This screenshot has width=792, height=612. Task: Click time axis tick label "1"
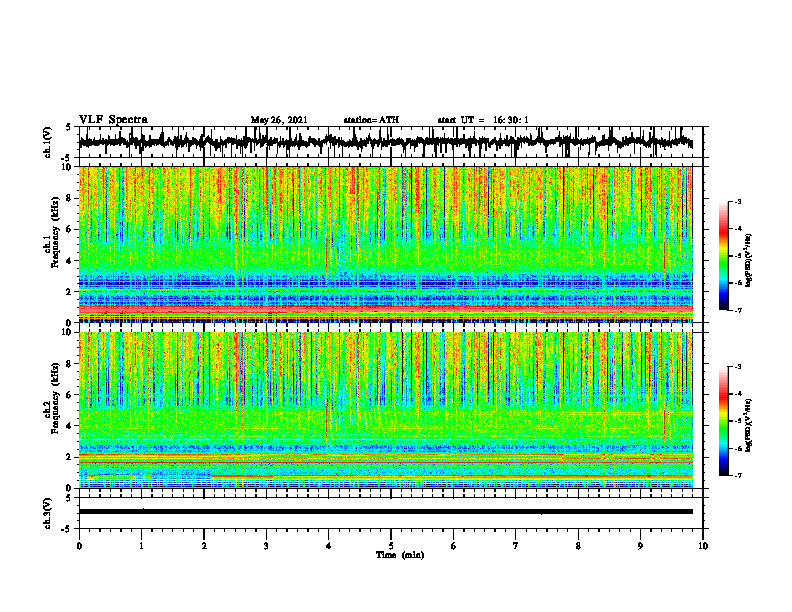pos(141,546)
